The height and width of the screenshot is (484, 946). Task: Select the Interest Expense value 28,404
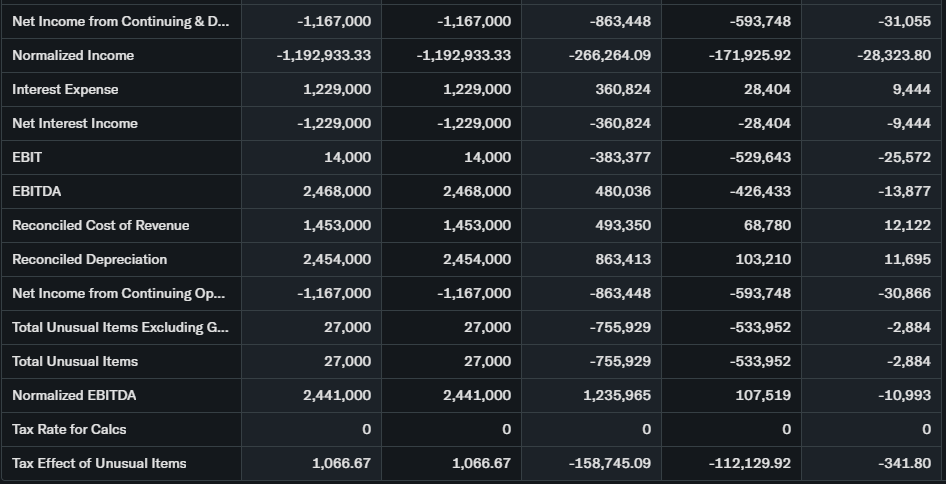tap(767, 89)
